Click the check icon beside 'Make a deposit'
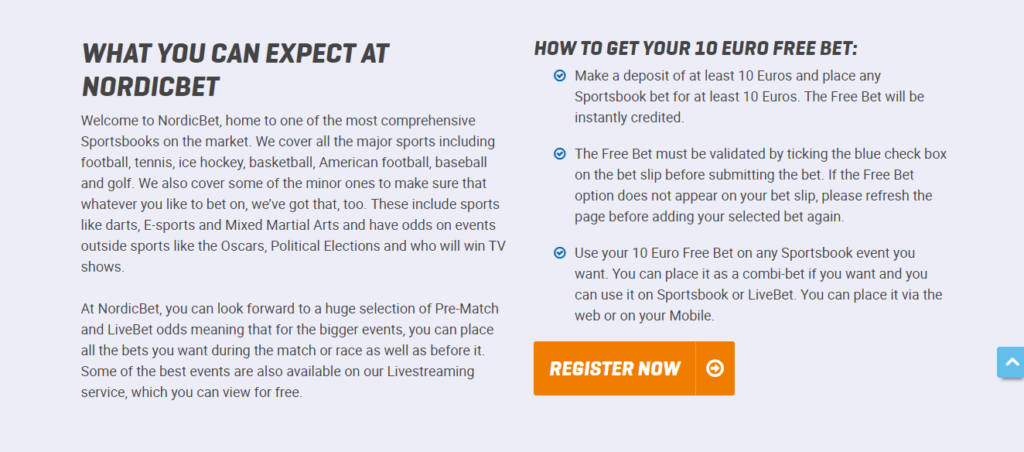Viewport: 1024px width, 452px height. pos(560,76)
